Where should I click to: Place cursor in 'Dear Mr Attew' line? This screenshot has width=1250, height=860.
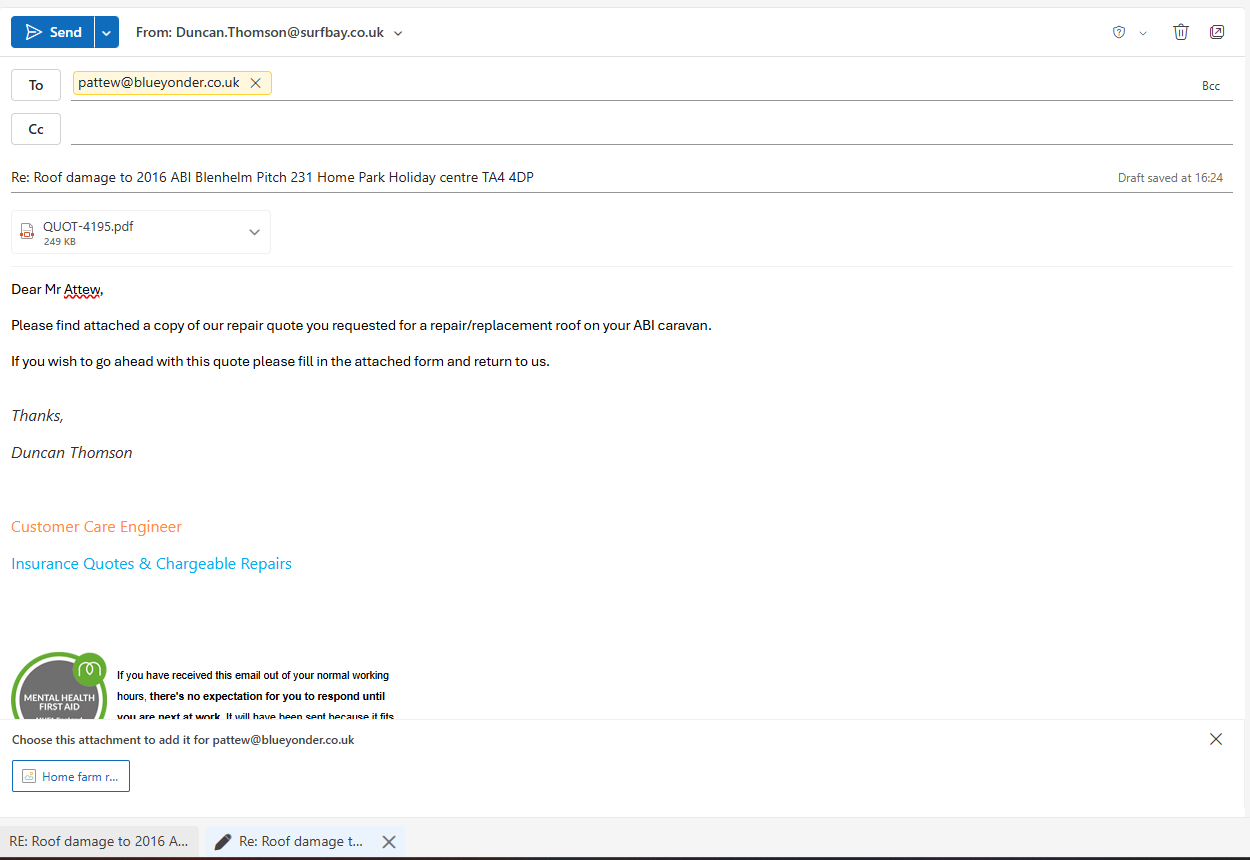click(57, 290)
